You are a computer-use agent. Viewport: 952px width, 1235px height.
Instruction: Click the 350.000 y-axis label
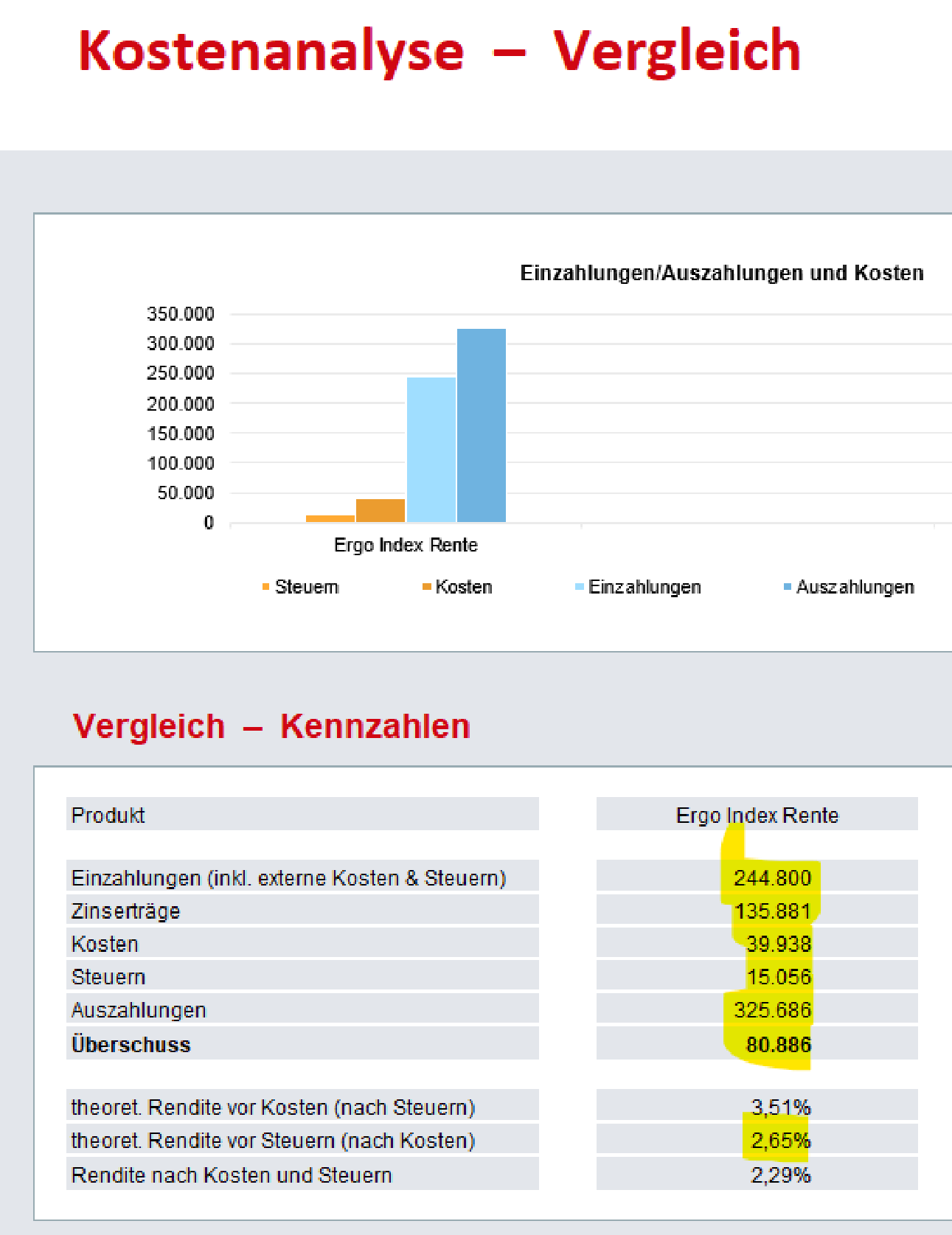181,314
